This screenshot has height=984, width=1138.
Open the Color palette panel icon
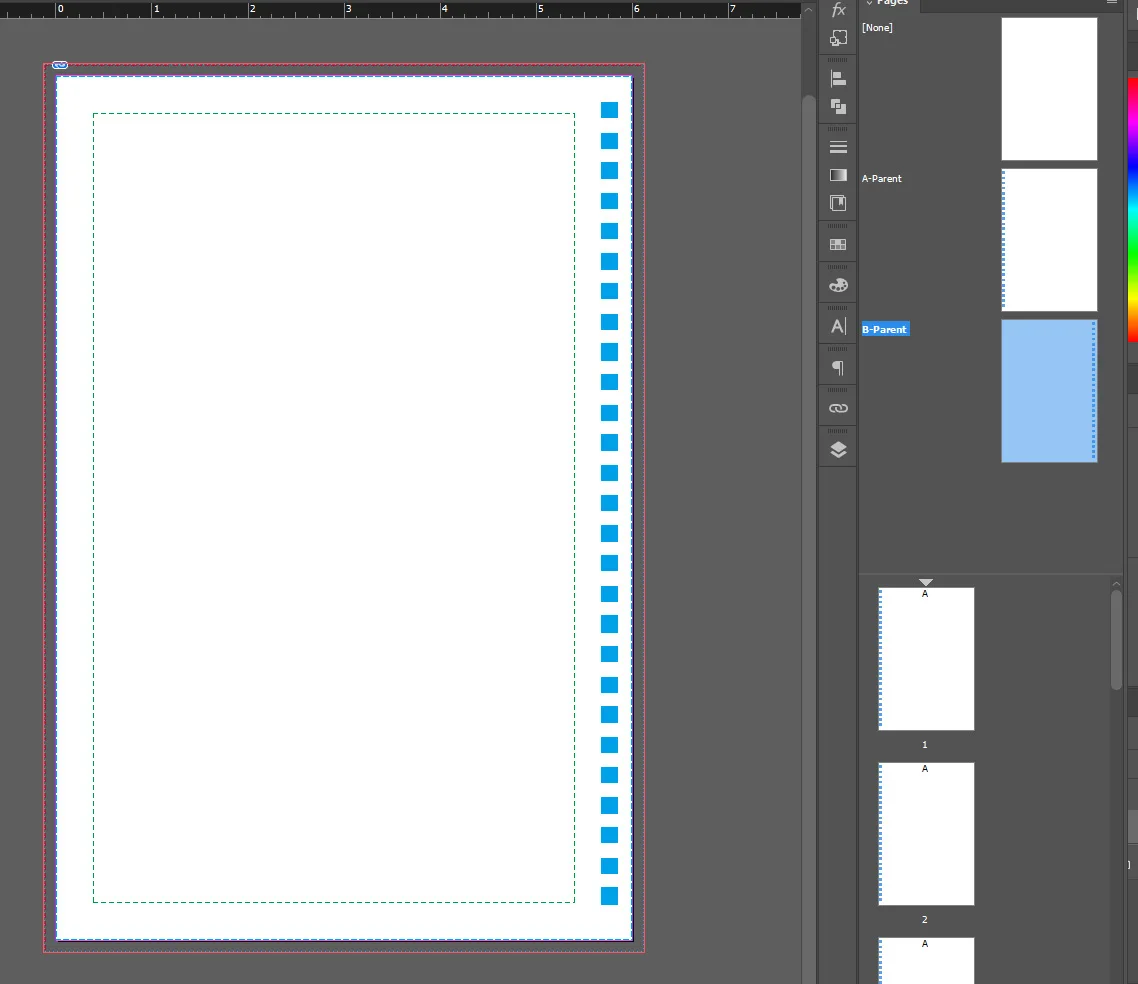[x=838, y=285]
